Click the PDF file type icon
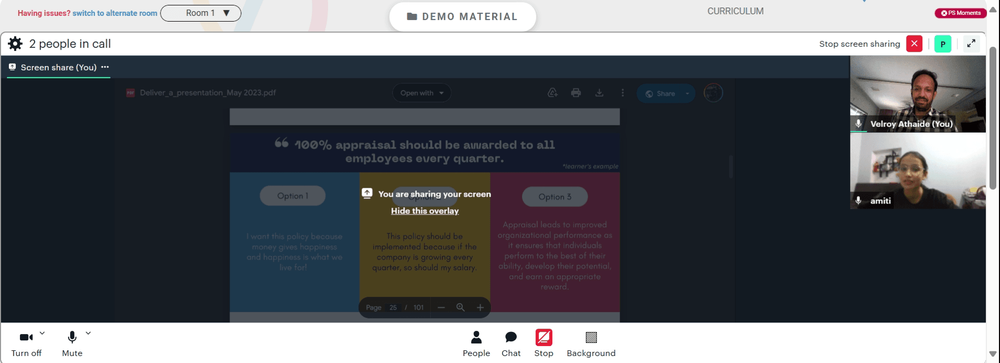This screenshot has height=363, width=1000. coord(131,93)
